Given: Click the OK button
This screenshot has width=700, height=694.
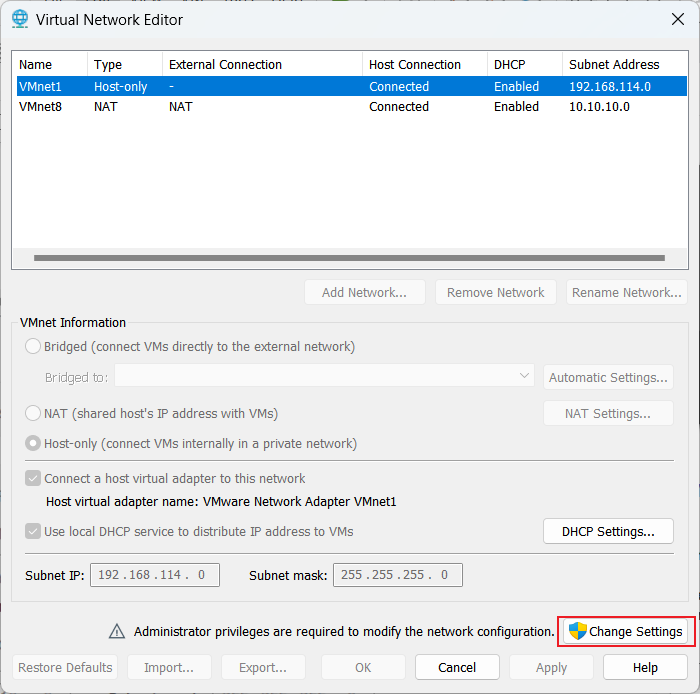Looking at the screenshot, I should (363, 667).
